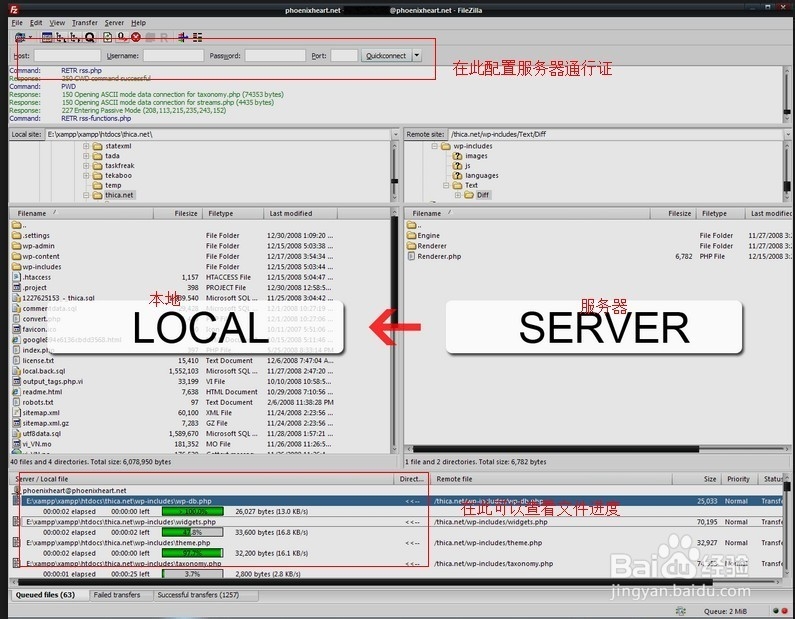Select the remote languages folder icon
The height and width of the screenshot is (619, 795).
[457, 175]
